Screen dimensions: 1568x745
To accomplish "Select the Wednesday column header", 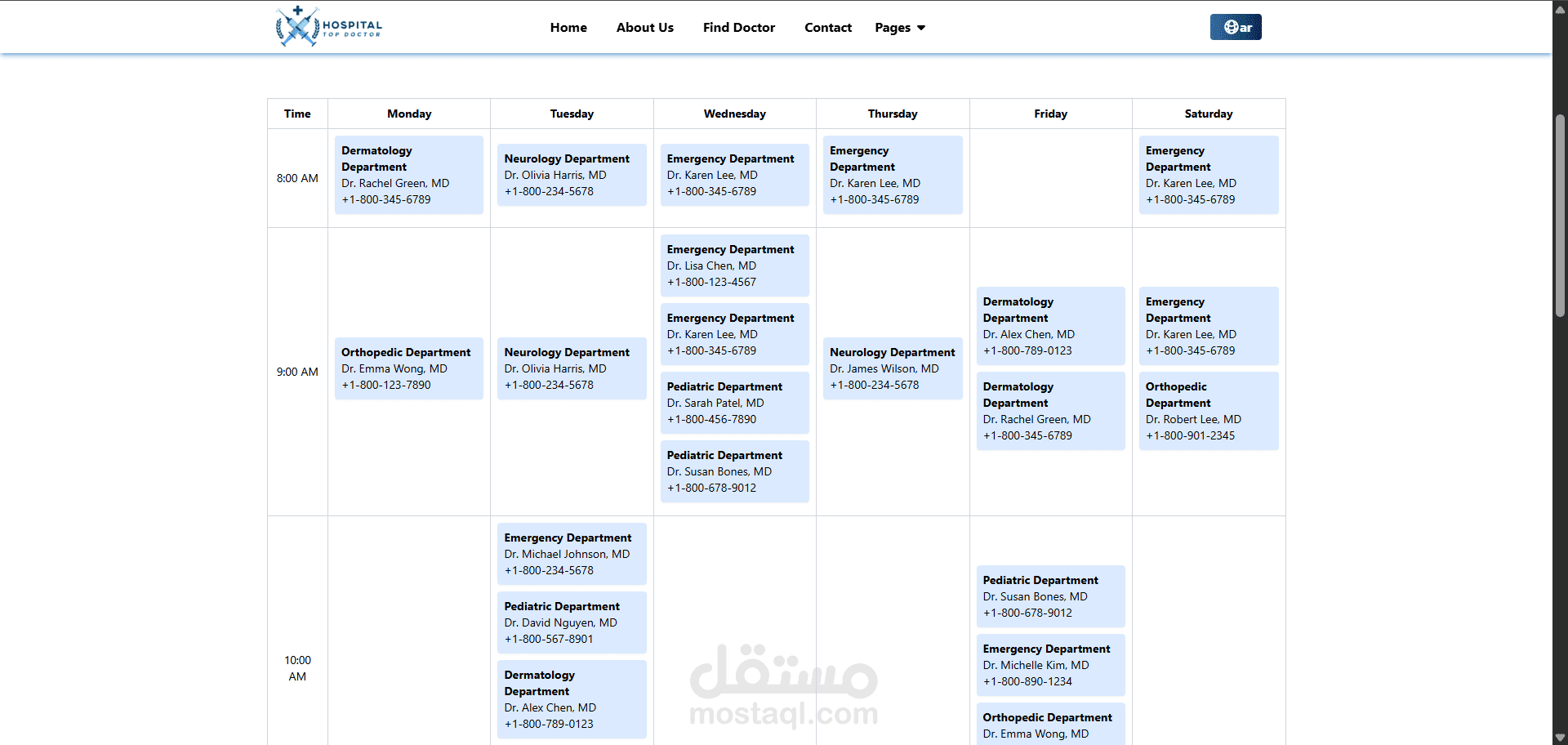I will (x=735, y=114).
